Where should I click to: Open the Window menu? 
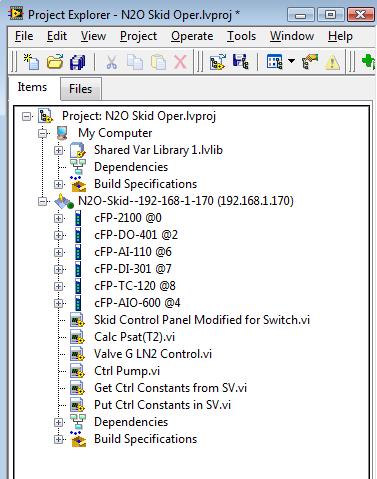[292, 36]
